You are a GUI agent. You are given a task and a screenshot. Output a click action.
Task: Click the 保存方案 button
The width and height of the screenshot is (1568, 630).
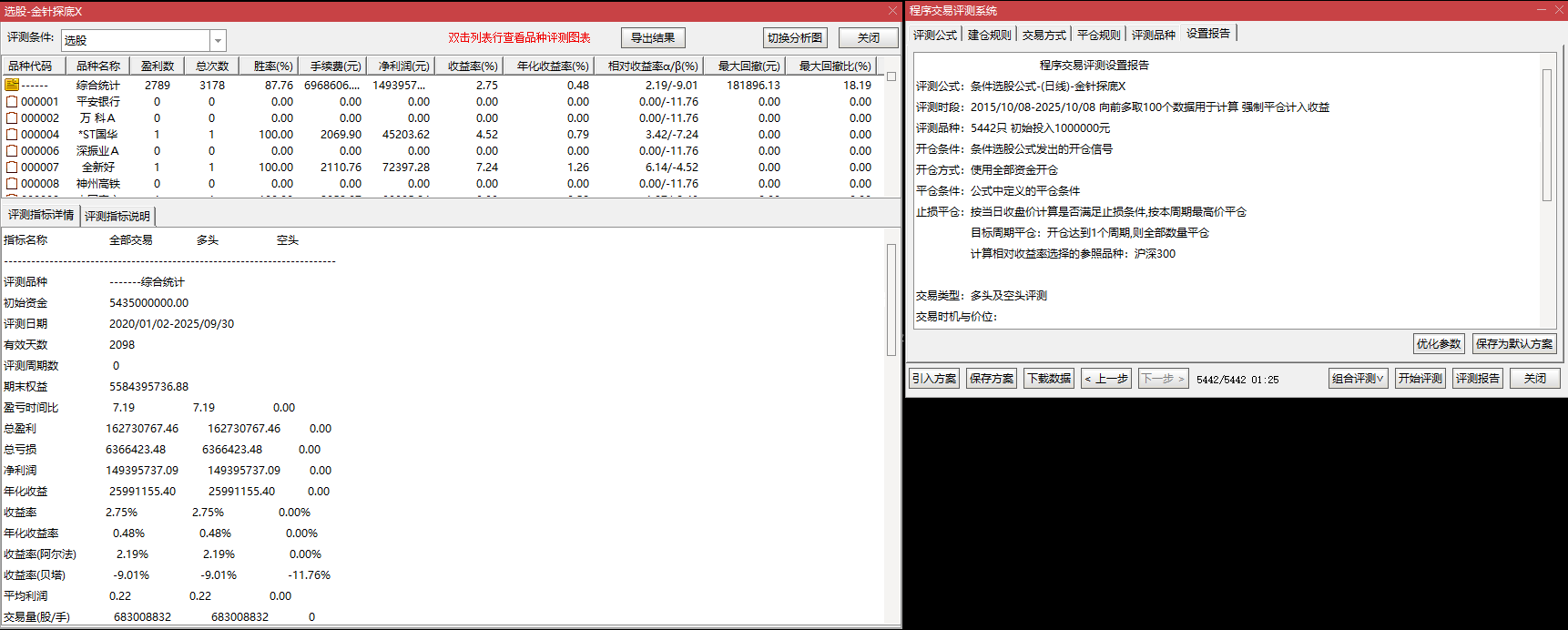(x=992, y=379)
